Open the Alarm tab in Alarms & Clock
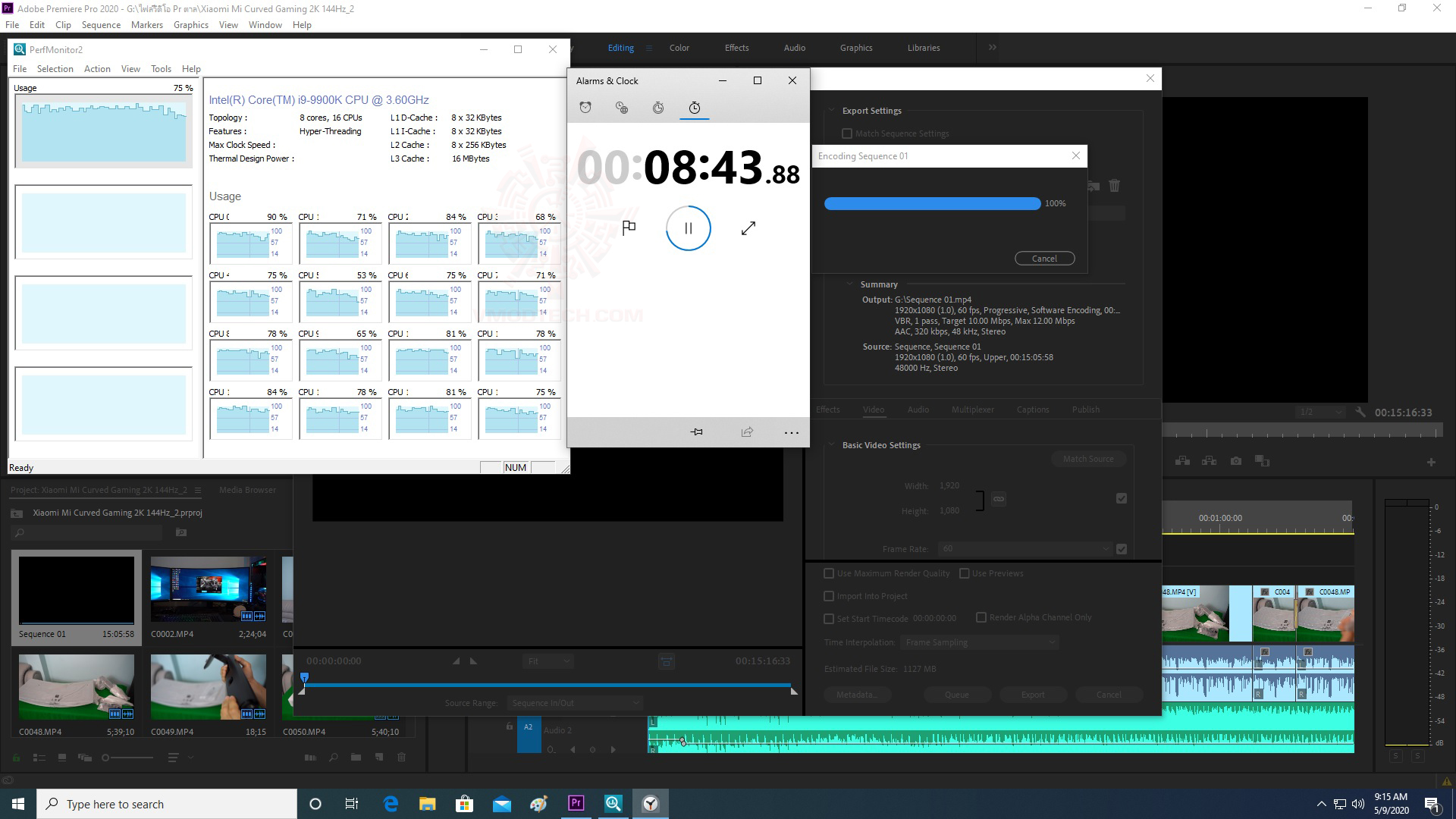The image size is (1456, 819). click(585, 108)
